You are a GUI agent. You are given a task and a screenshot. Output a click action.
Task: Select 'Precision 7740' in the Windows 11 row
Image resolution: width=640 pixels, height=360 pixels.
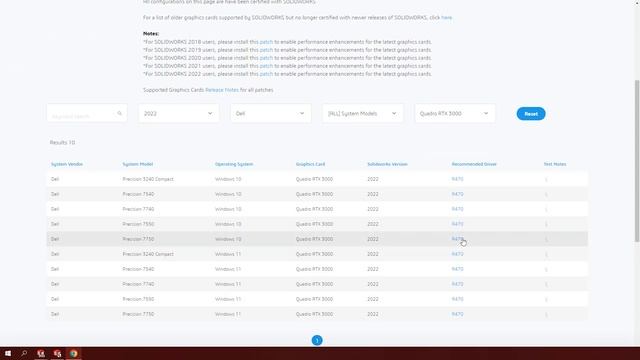(x=138, y=284)
